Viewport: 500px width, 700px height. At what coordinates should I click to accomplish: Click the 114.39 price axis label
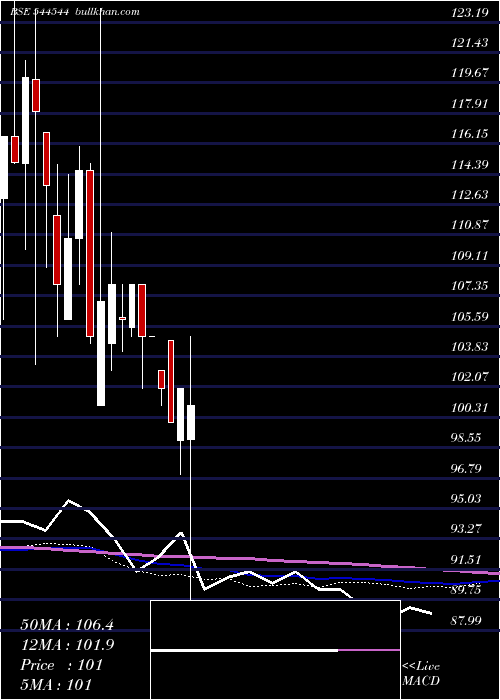(470, 165)
